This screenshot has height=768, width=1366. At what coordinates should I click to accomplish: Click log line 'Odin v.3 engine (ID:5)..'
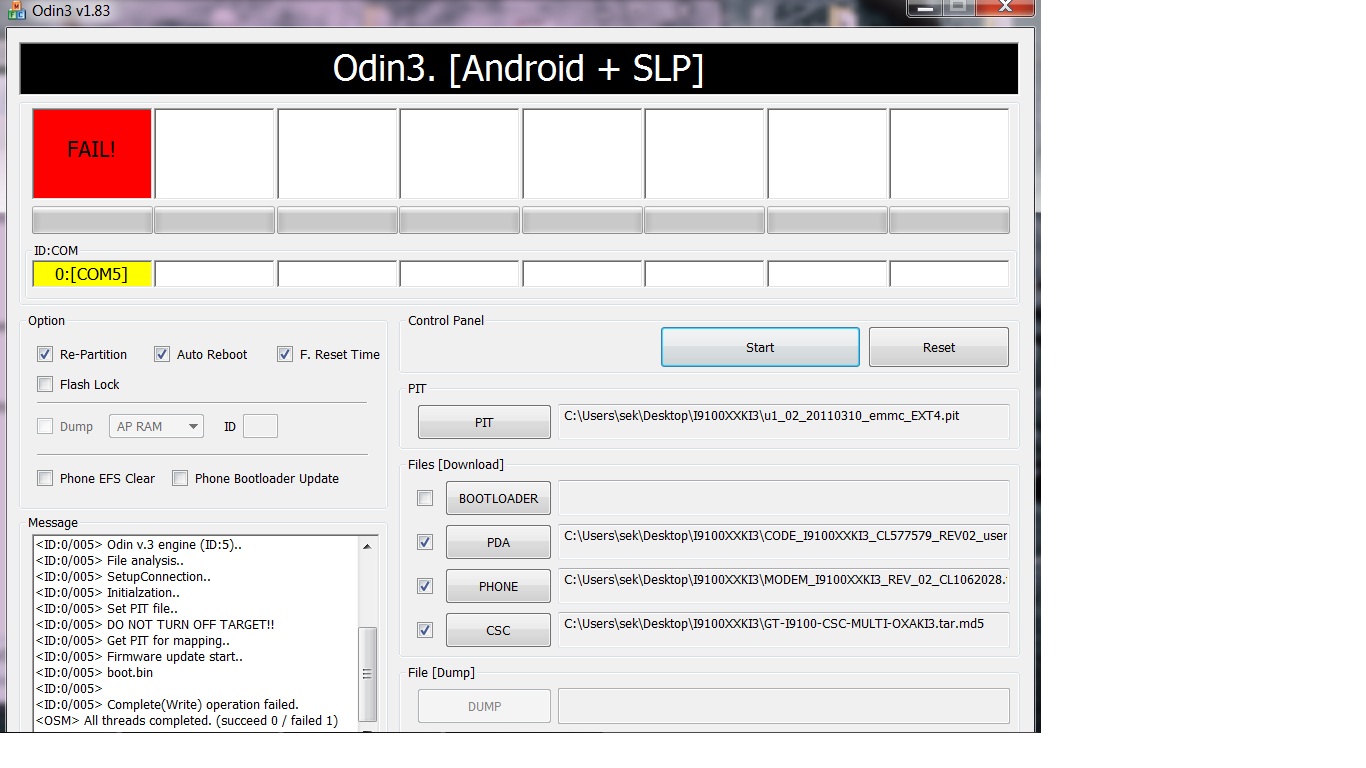pos(174,544)
